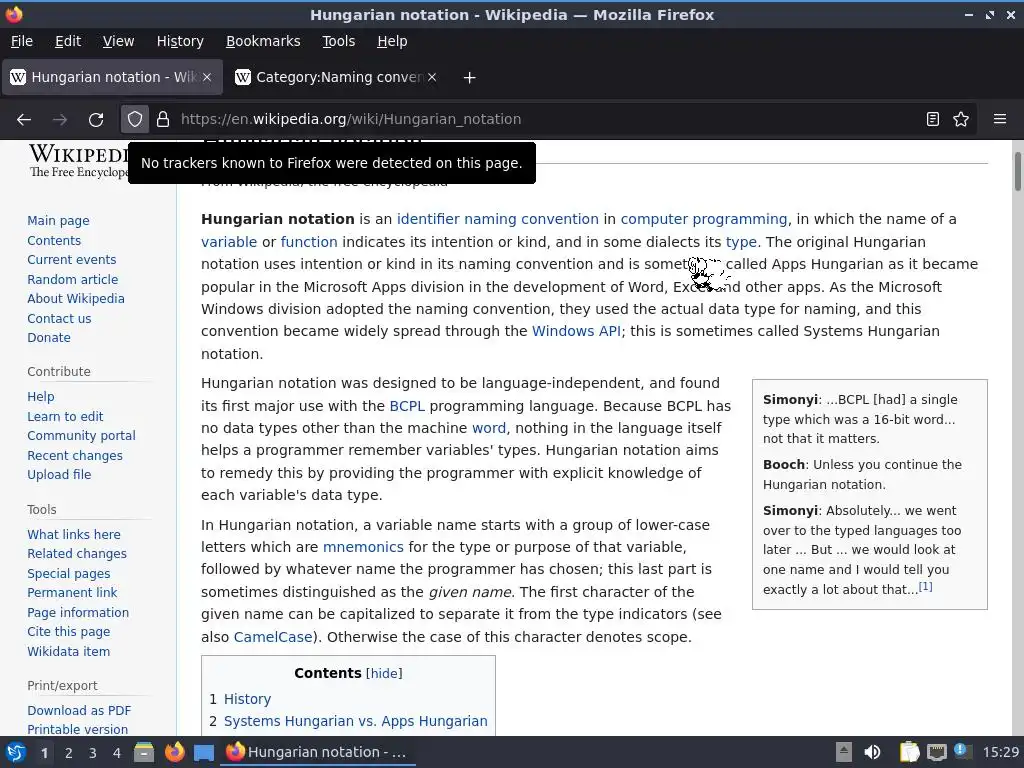
Task: Follow the computer programming link
Action: point(704,219)
